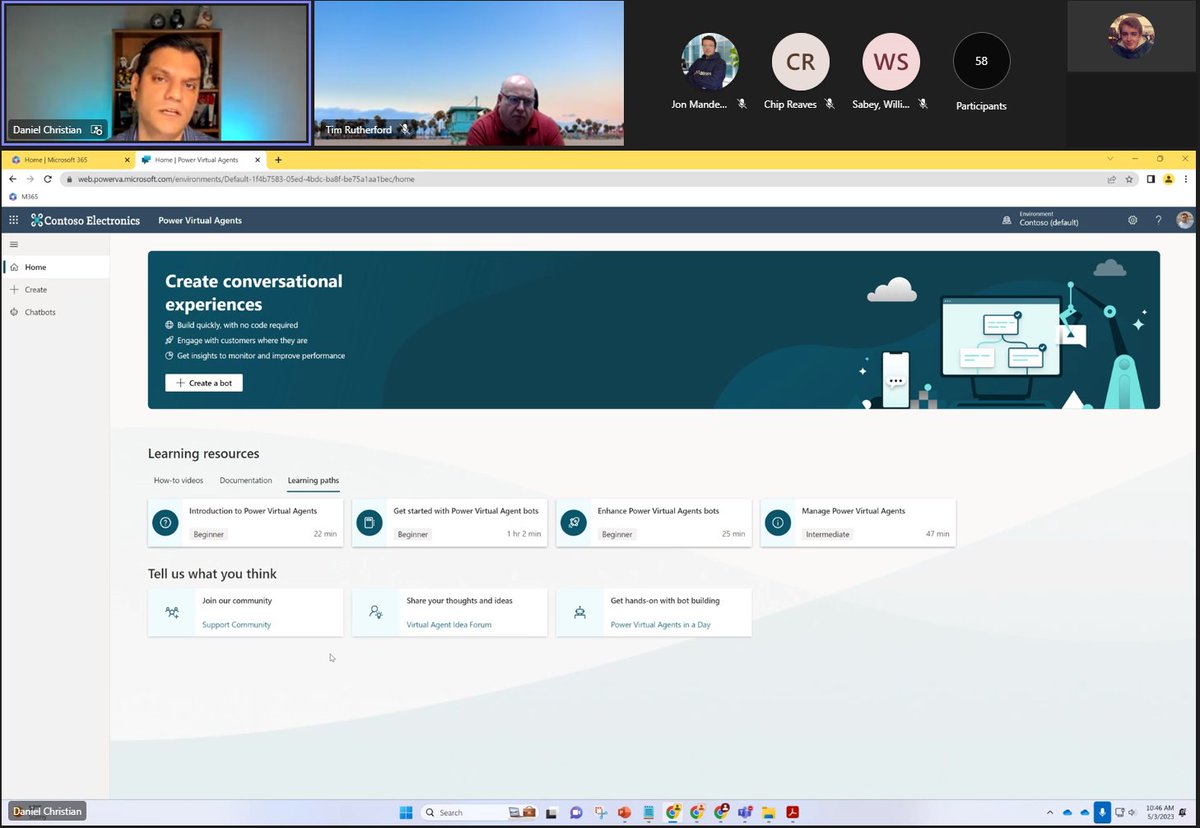Collapse the left navigation hamburger menu

pyautogui.click(x=14, y=244)
